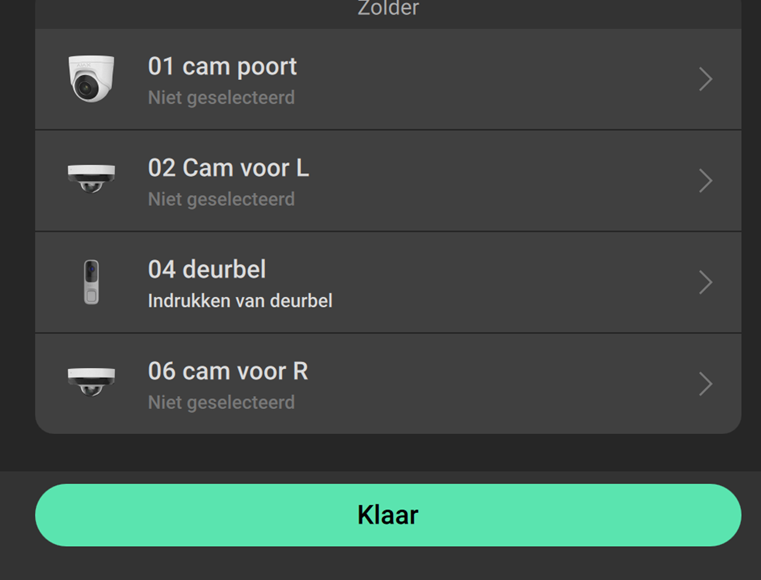The height and width of the screenshot is (580, 761).
Task: Choose the "02 Cam voor L" title text
Action: [x=228, y=168]
